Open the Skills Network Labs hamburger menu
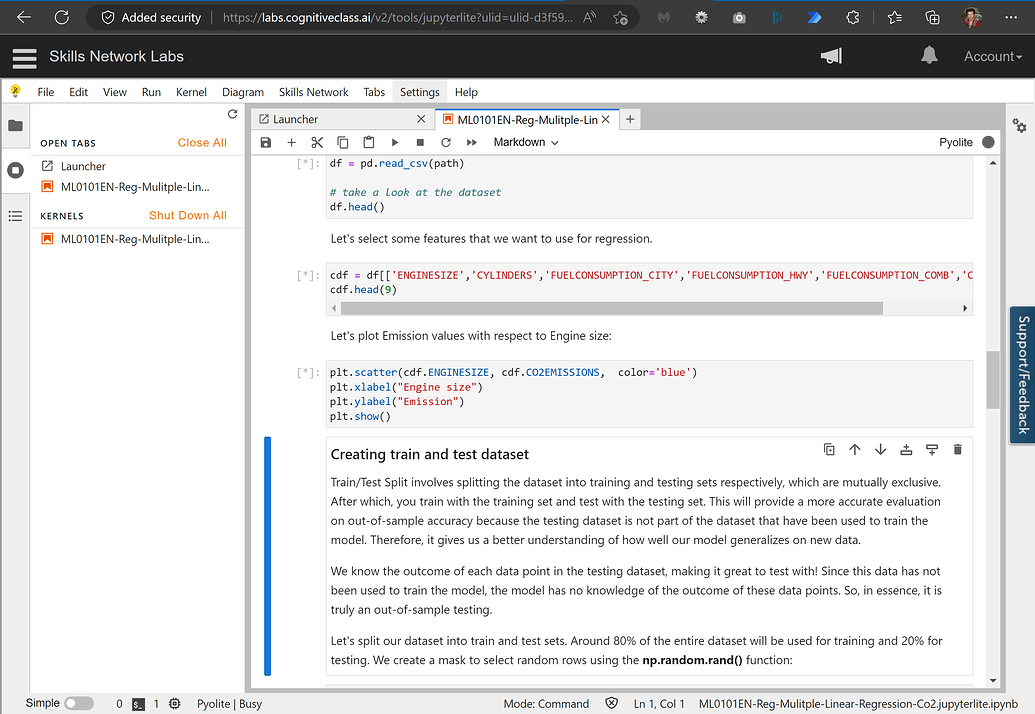Image resolution: width=1035 pixels, height=714 pixels. 24,58
